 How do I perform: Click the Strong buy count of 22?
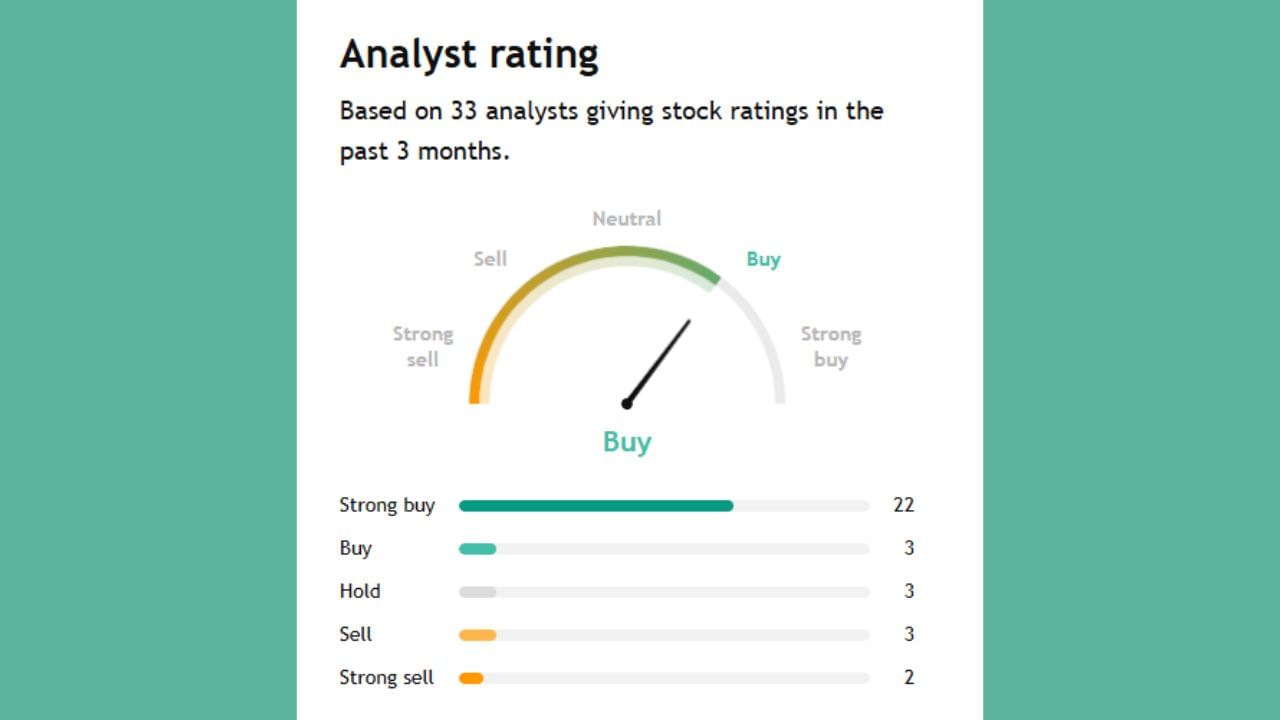904,505
